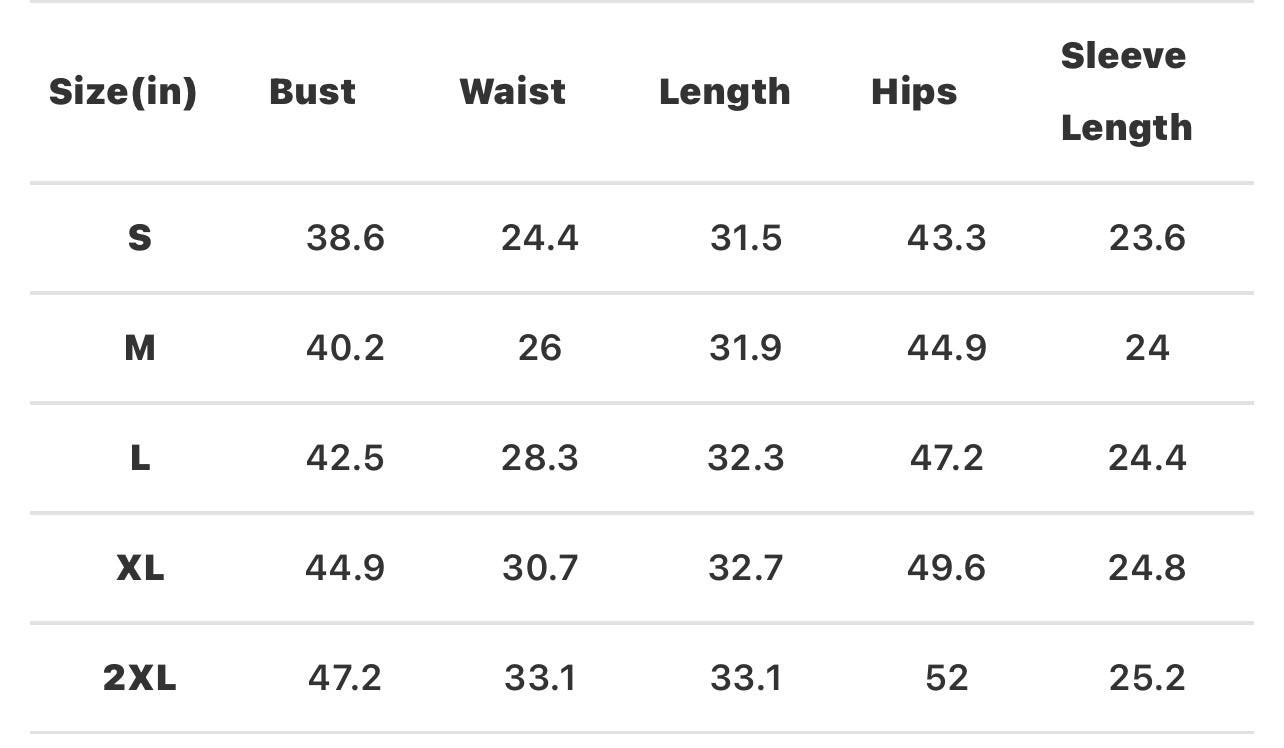Click the S size row label
1284x748 pixels.
140,238
